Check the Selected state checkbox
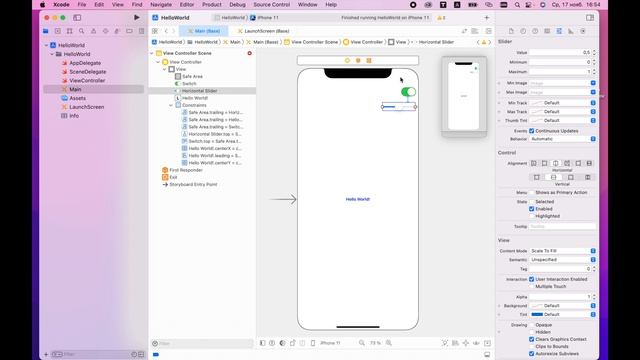Image resolution: width=640 pixels, height=360 pixels. 531,202
